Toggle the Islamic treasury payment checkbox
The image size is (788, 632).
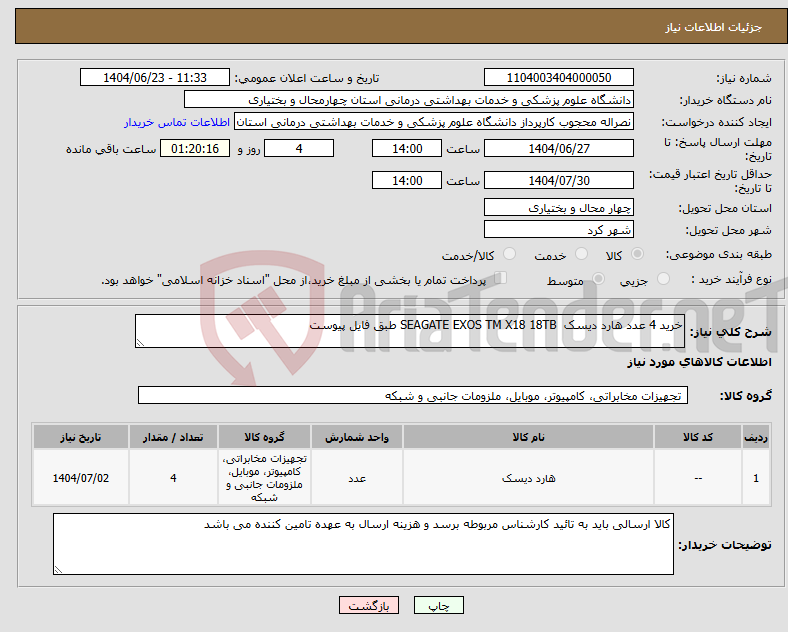click(x=501, y=277)
